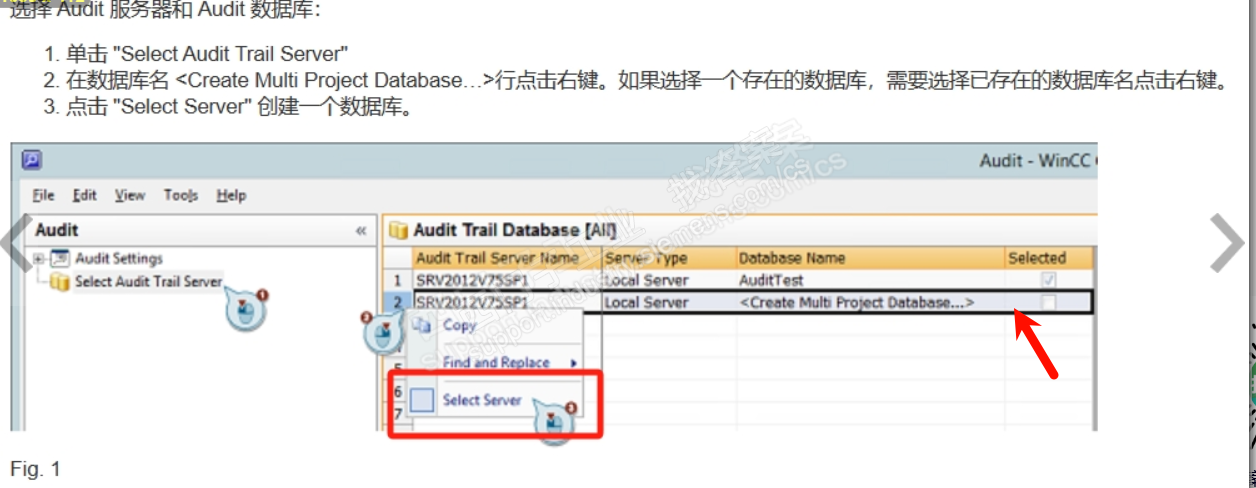Click the Audit Settings node icon
Screen dimensions: 1256x488
tap(60, 258)
